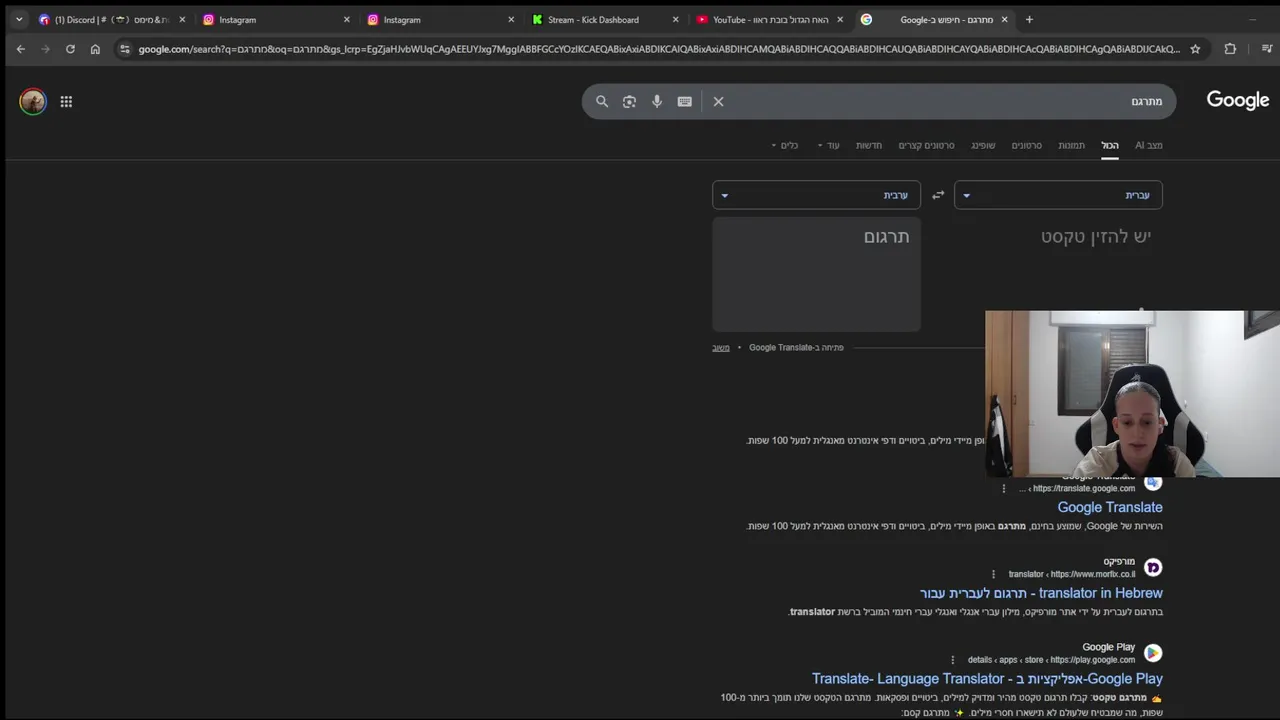Bookmark this page with the star
This screenshot has height=720, width=1280.
click(1195, 49)
